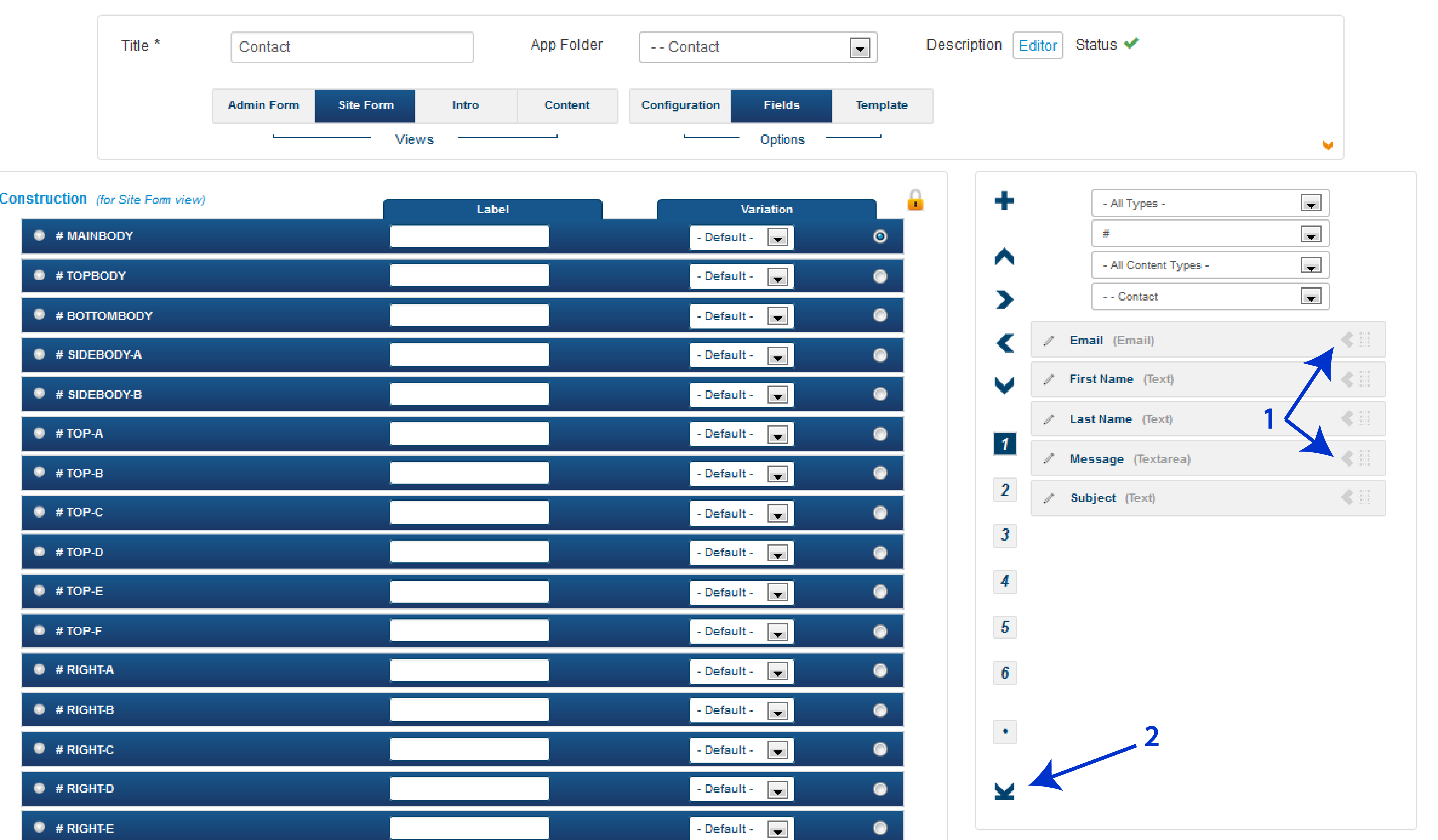This screenshot has width=1438, height=840.
Task: Click the edit pencil icon for Email field
Action: 1049,340
